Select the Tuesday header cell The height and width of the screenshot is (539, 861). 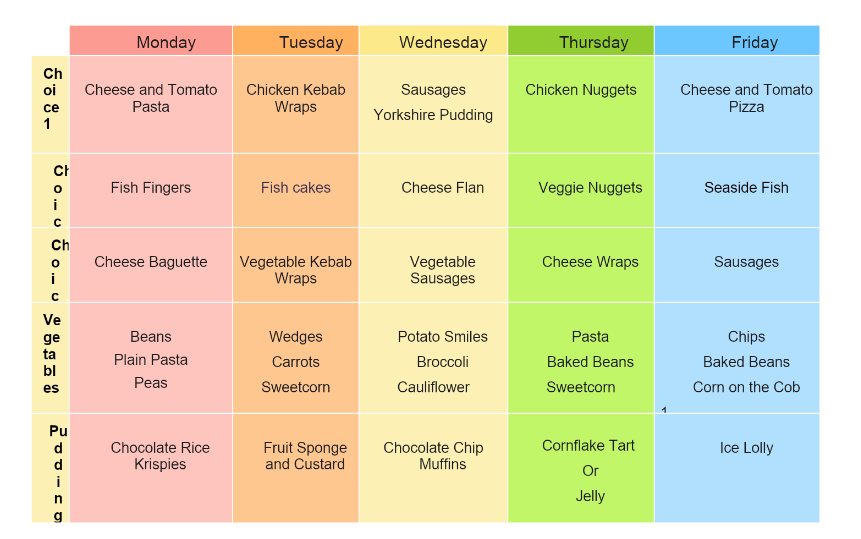(x=296, y=42)
